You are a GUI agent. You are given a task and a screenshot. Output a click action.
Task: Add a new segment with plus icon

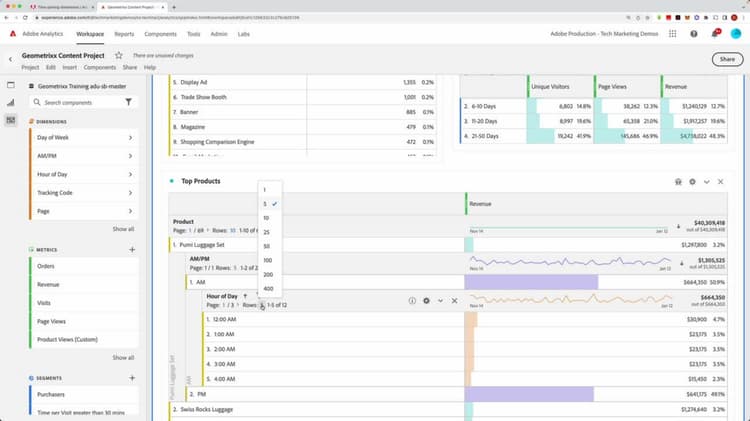(x=132, y=377)
